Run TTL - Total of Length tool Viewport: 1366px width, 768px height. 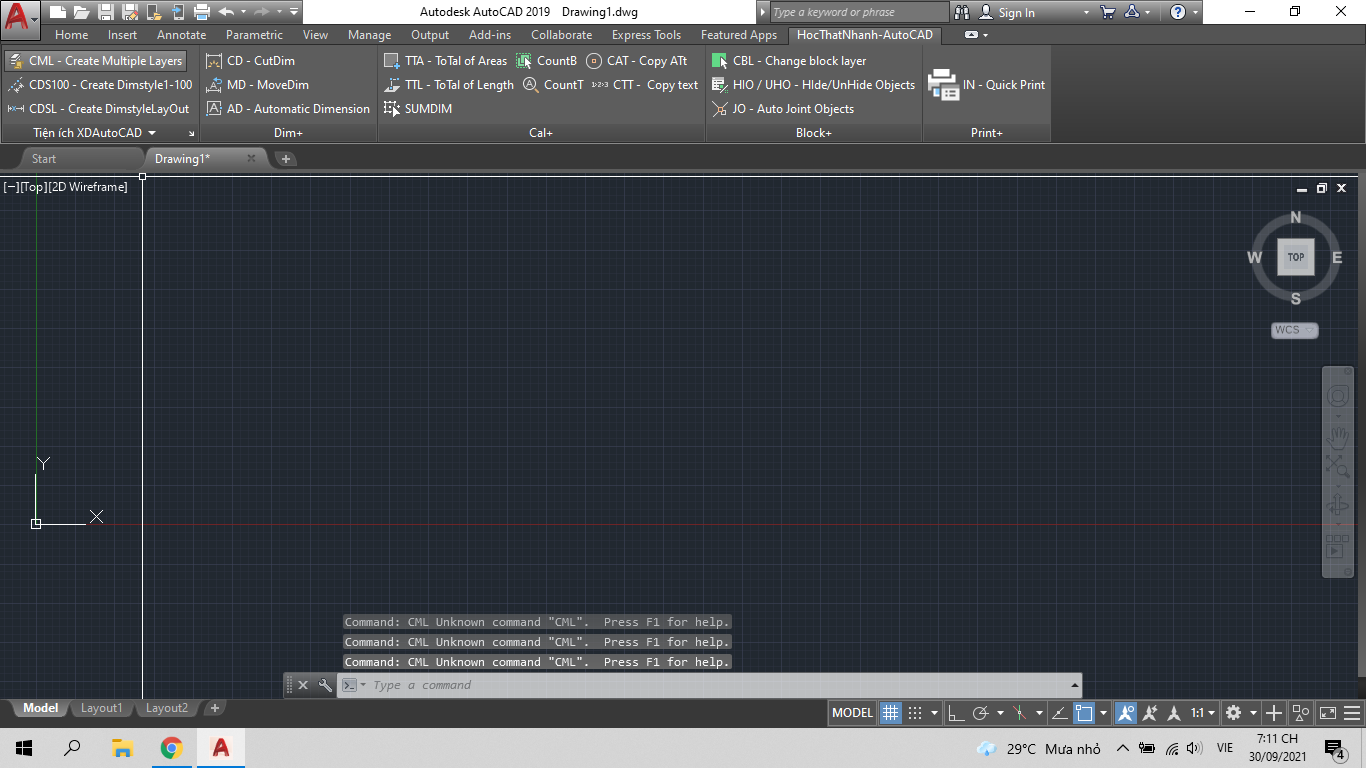[449, 85]
